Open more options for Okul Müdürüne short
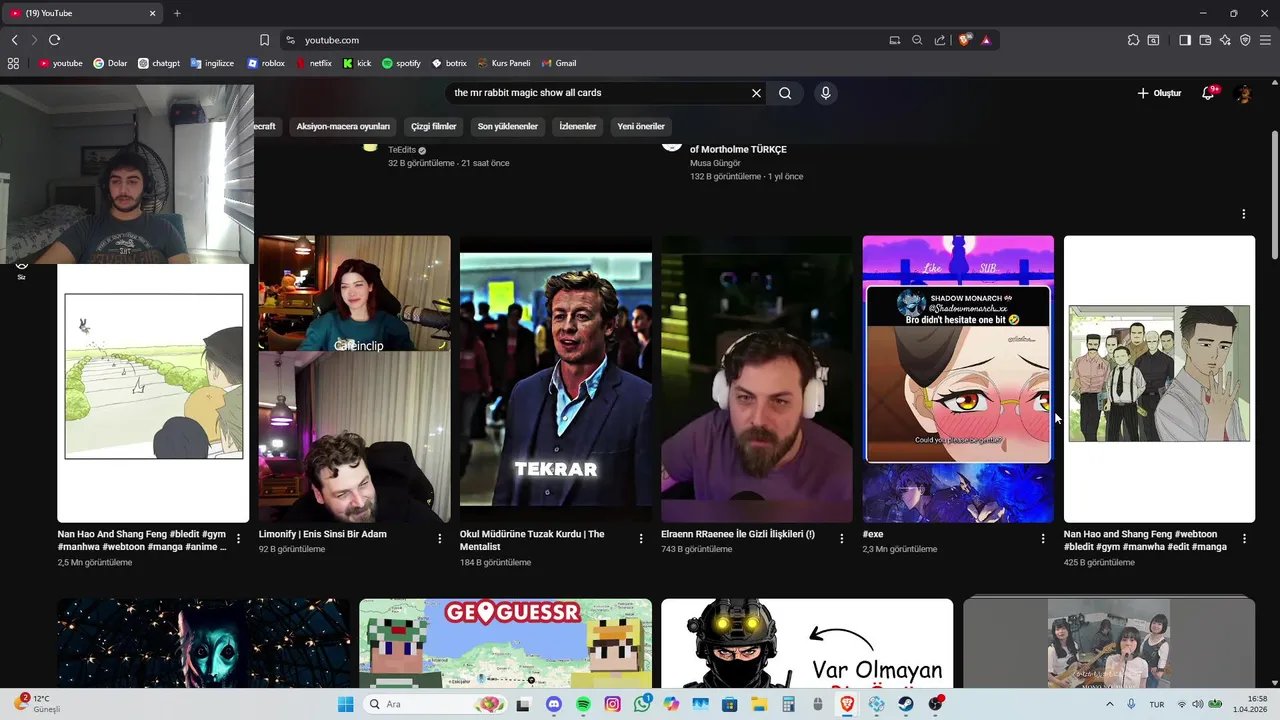Screen dimensions: 1280x720 [x=641, y=538]
